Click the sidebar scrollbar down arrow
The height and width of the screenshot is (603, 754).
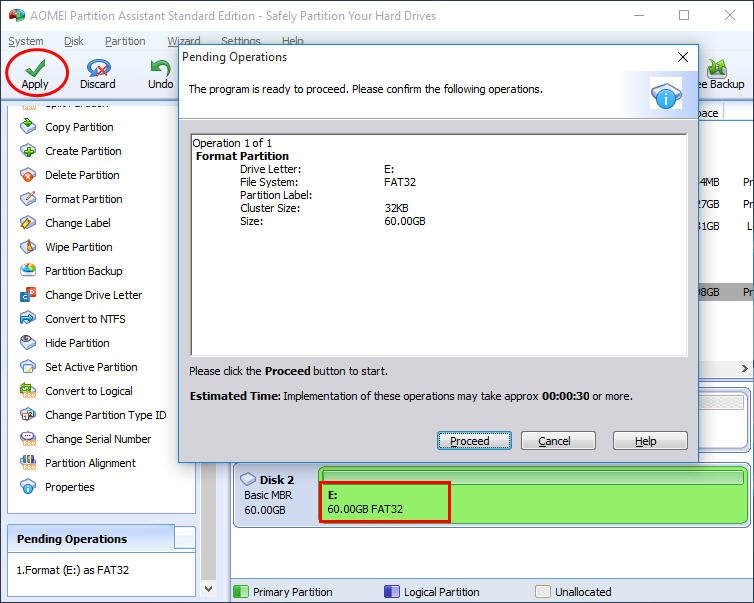208,589
